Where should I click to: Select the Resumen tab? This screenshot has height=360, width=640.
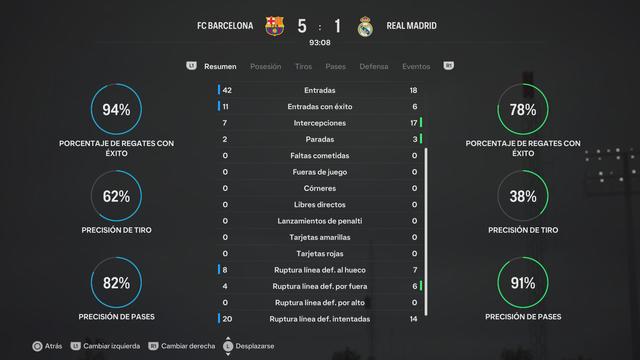220,67
